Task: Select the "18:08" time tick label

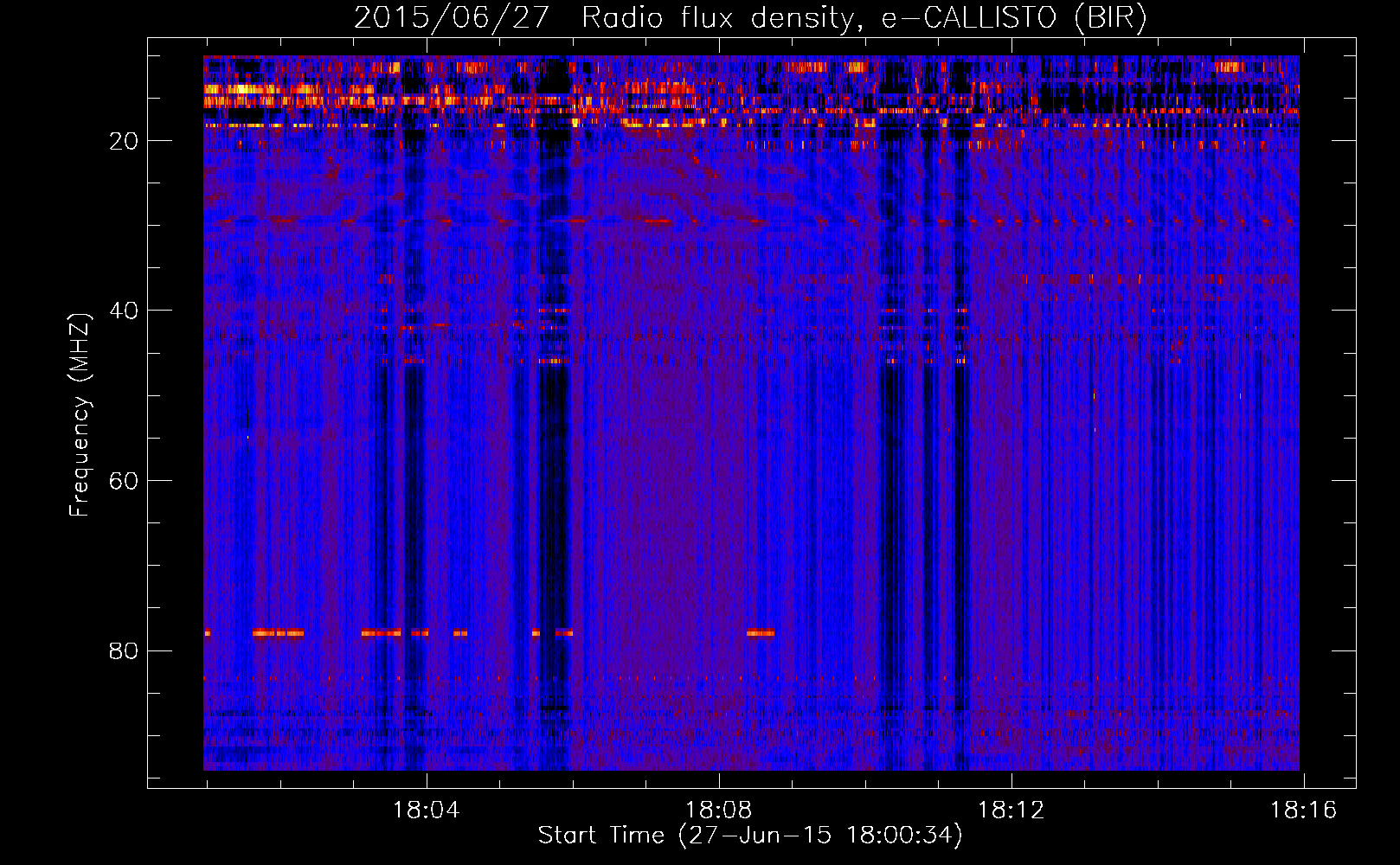Action: 719,811
